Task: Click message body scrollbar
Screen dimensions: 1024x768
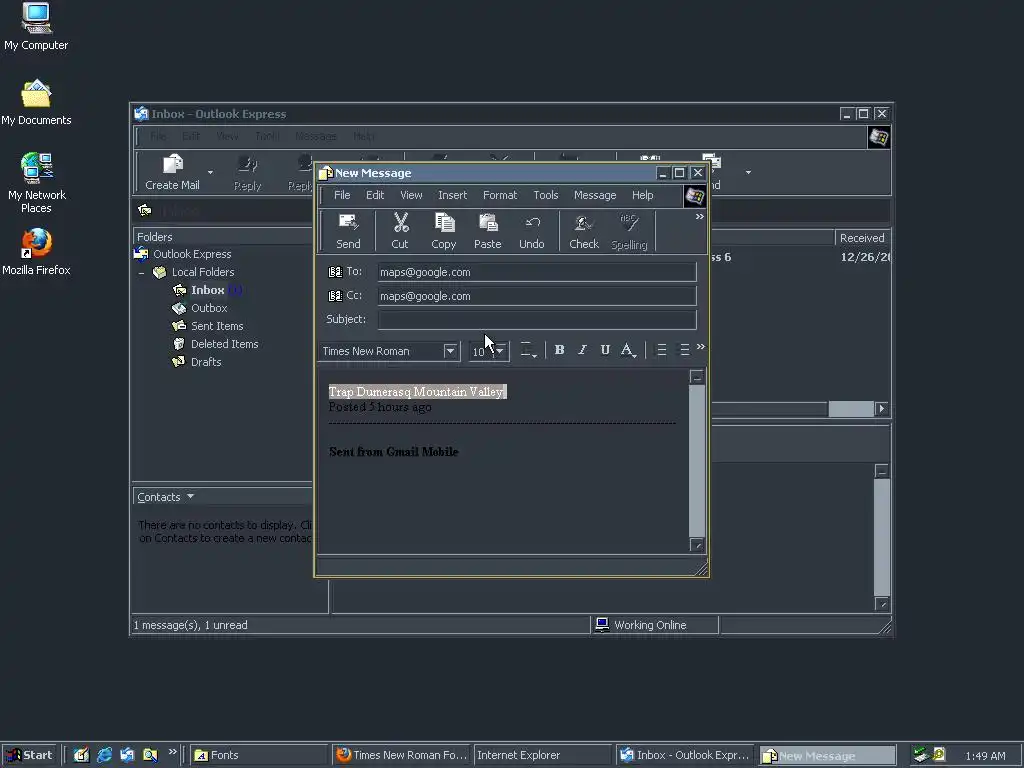Action: pos(697,460)
